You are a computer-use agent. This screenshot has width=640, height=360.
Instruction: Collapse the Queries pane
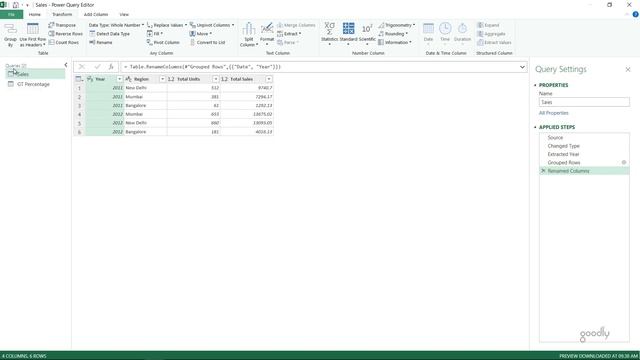[x=66, y=65]
